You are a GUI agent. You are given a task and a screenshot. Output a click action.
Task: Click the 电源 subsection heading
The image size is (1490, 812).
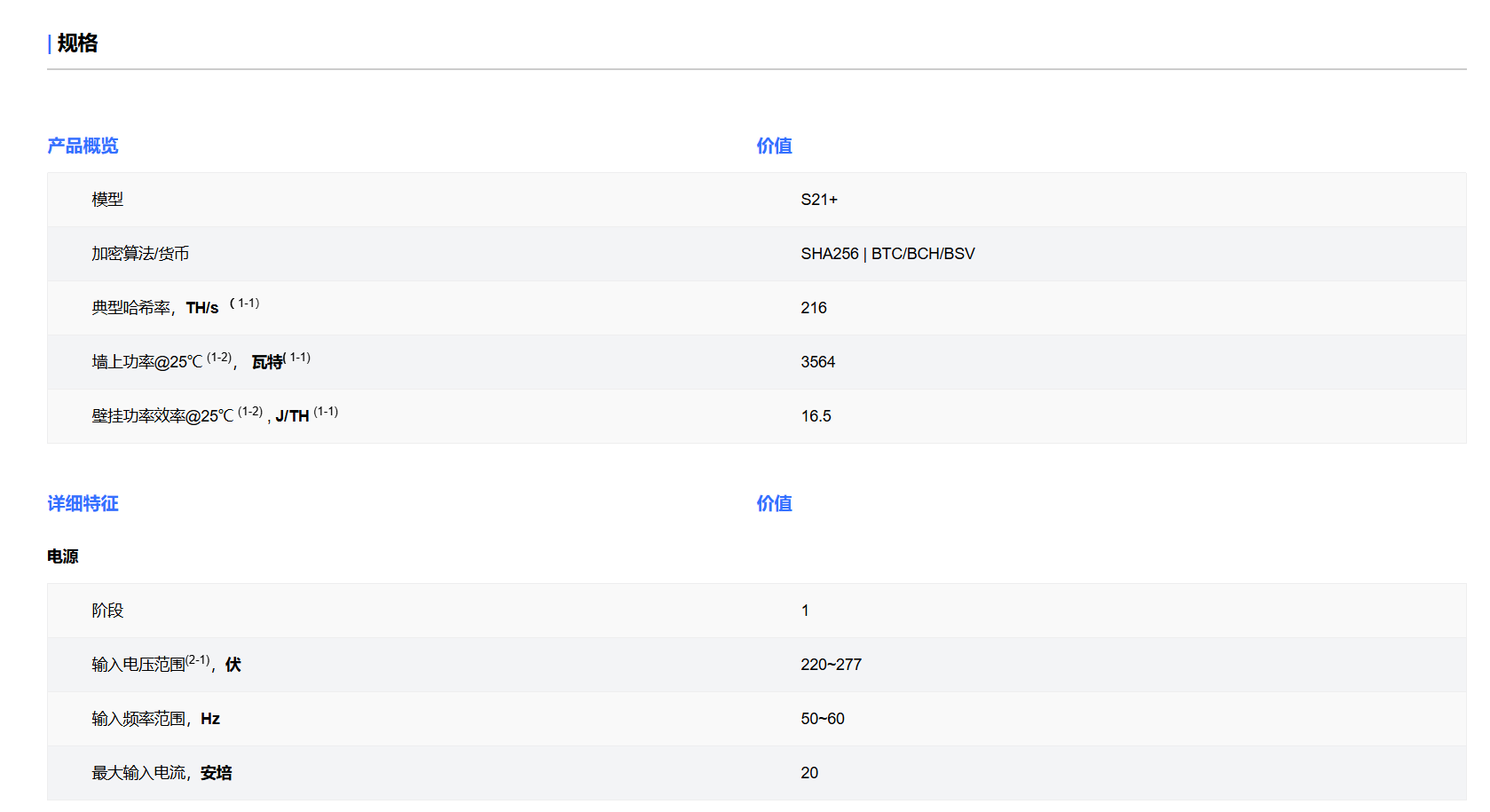(63, 556)
